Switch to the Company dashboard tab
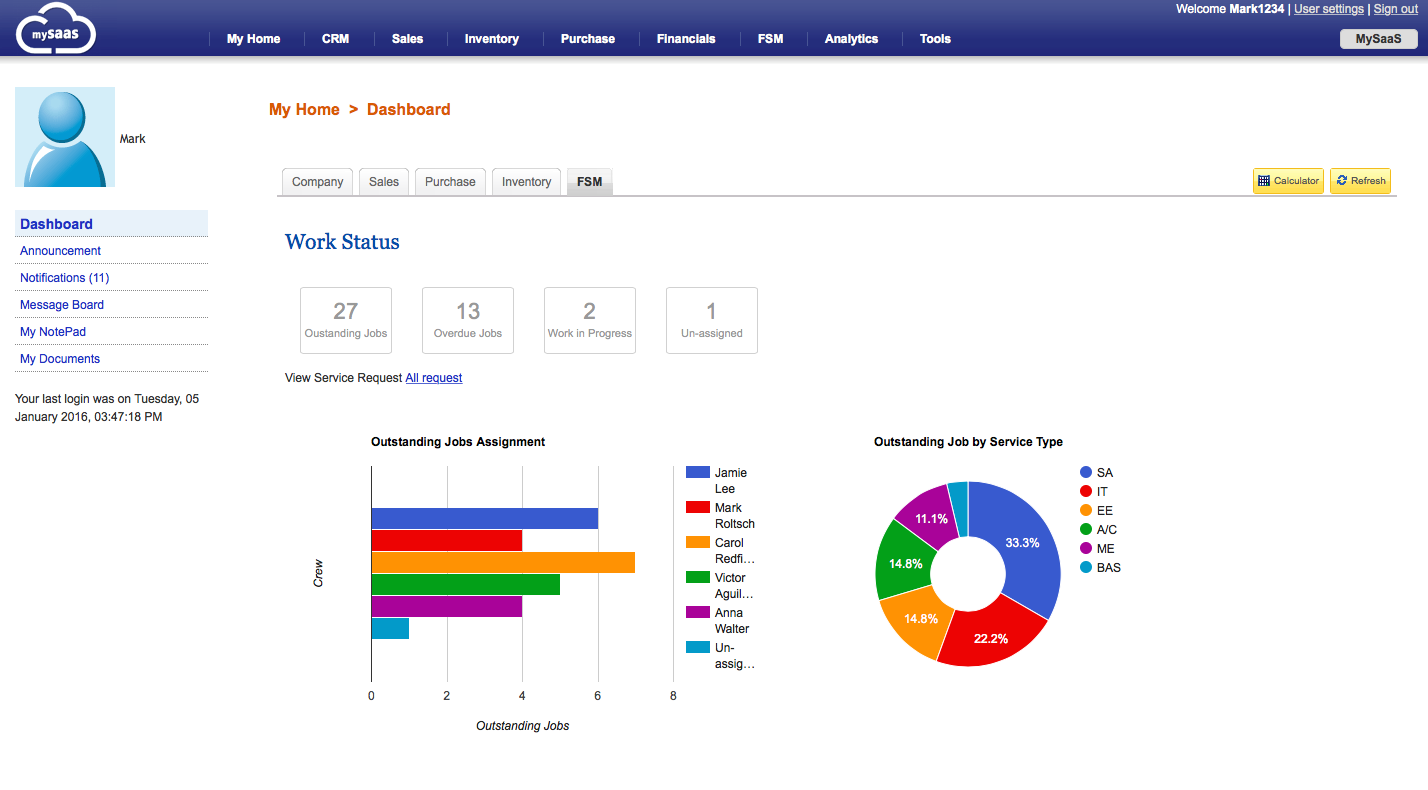Viewport: 1428px width, 790px height. [318, 182]
